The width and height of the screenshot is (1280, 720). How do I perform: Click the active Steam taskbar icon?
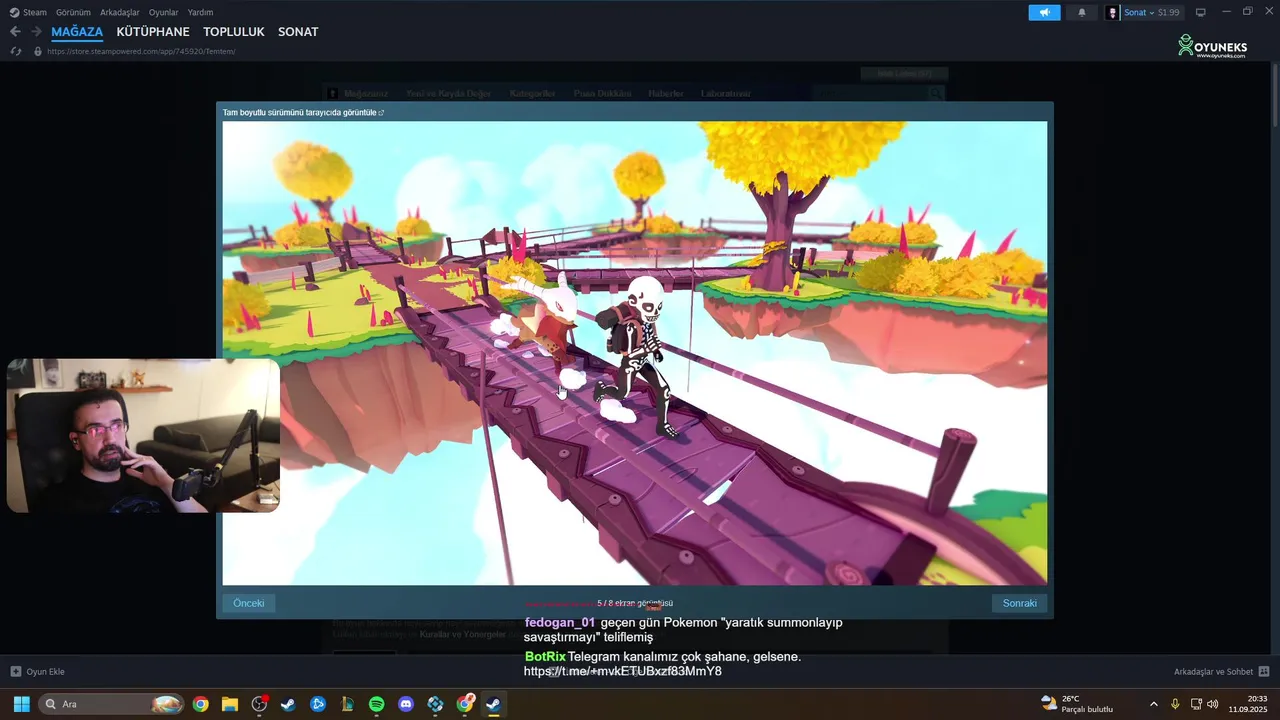[494, 704]
